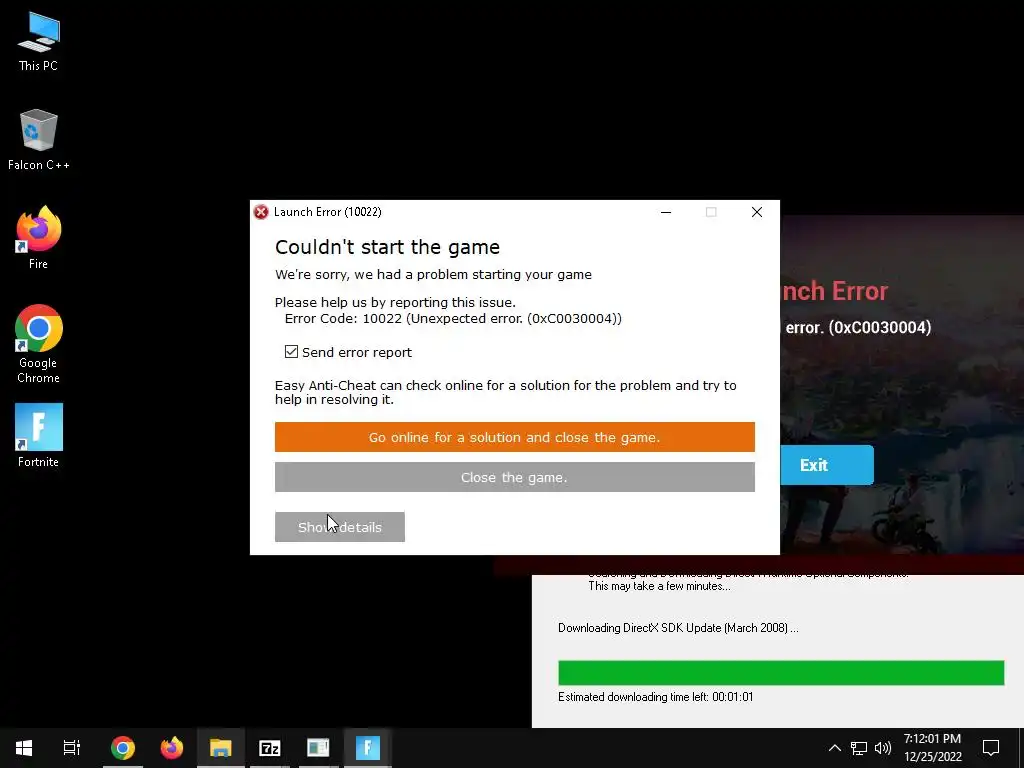
Task: Open Firefox from the taskbar
Action: tap(172, 748)
